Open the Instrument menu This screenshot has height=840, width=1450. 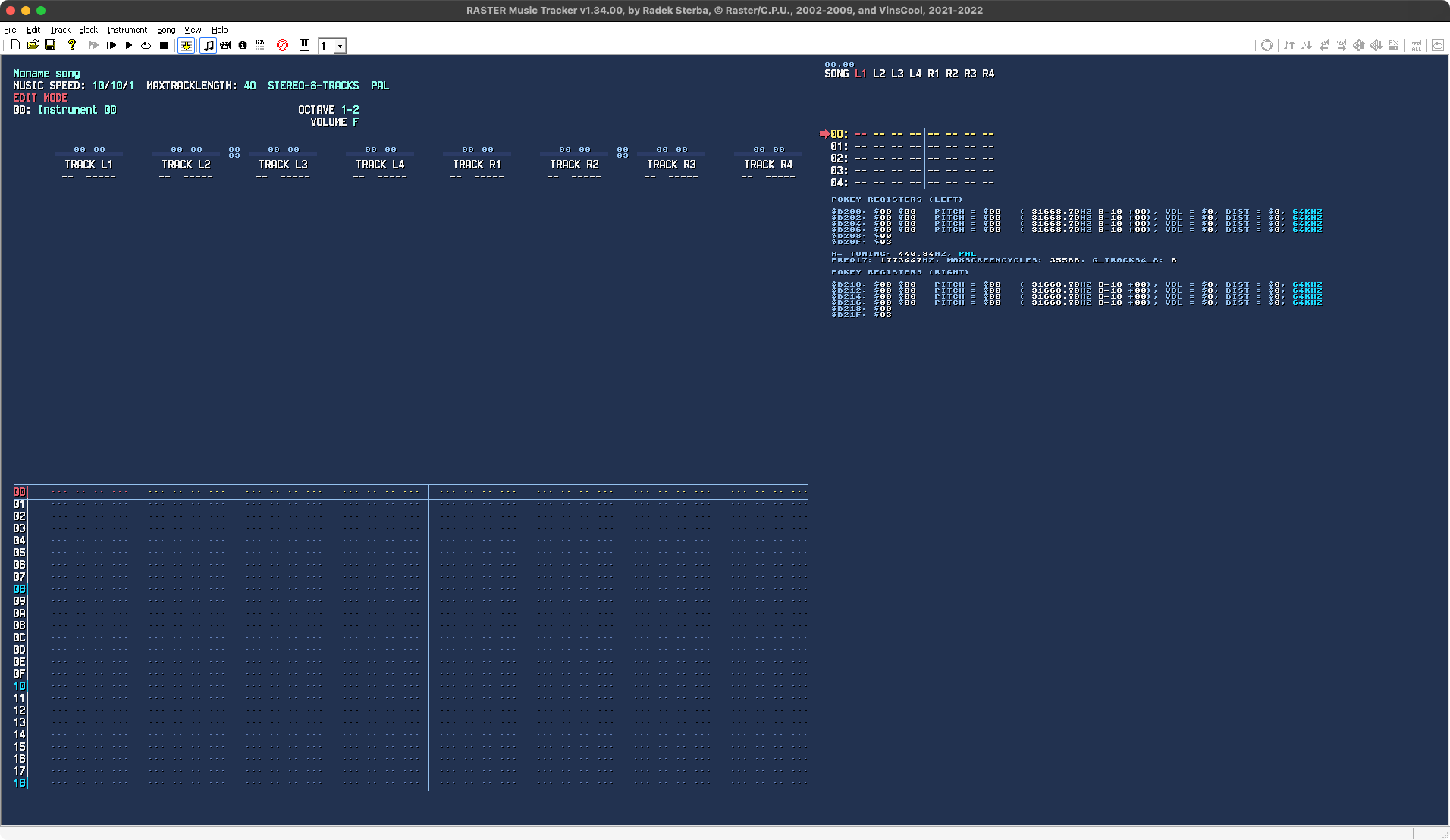click(127, 30)
